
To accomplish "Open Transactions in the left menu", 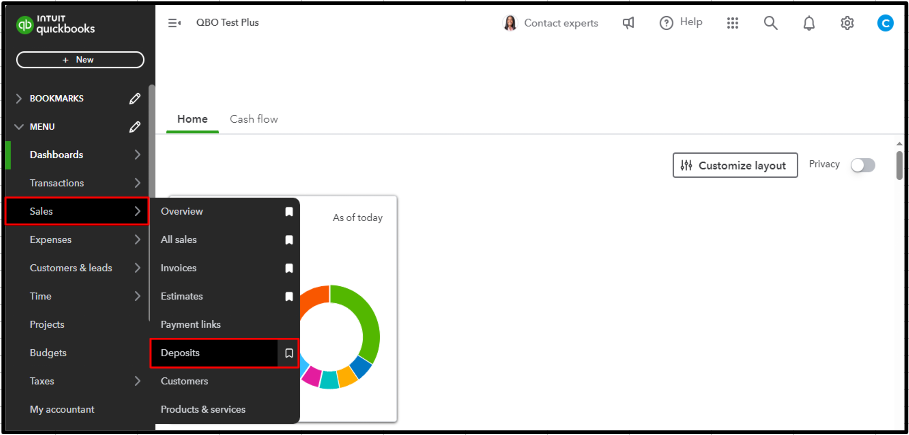I will tap(57, 183).
